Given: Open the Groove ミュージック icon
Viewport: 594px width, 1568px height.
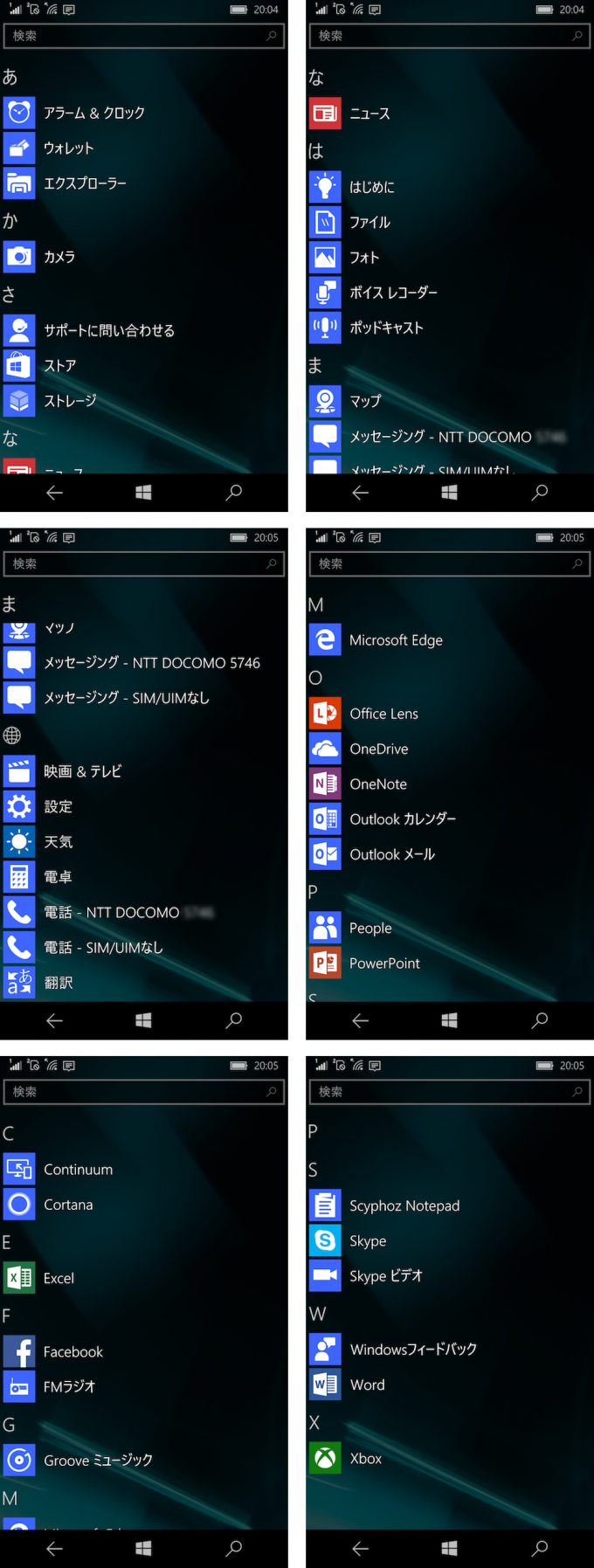Looking at the screenshot, I should (x=19, y=1461).
